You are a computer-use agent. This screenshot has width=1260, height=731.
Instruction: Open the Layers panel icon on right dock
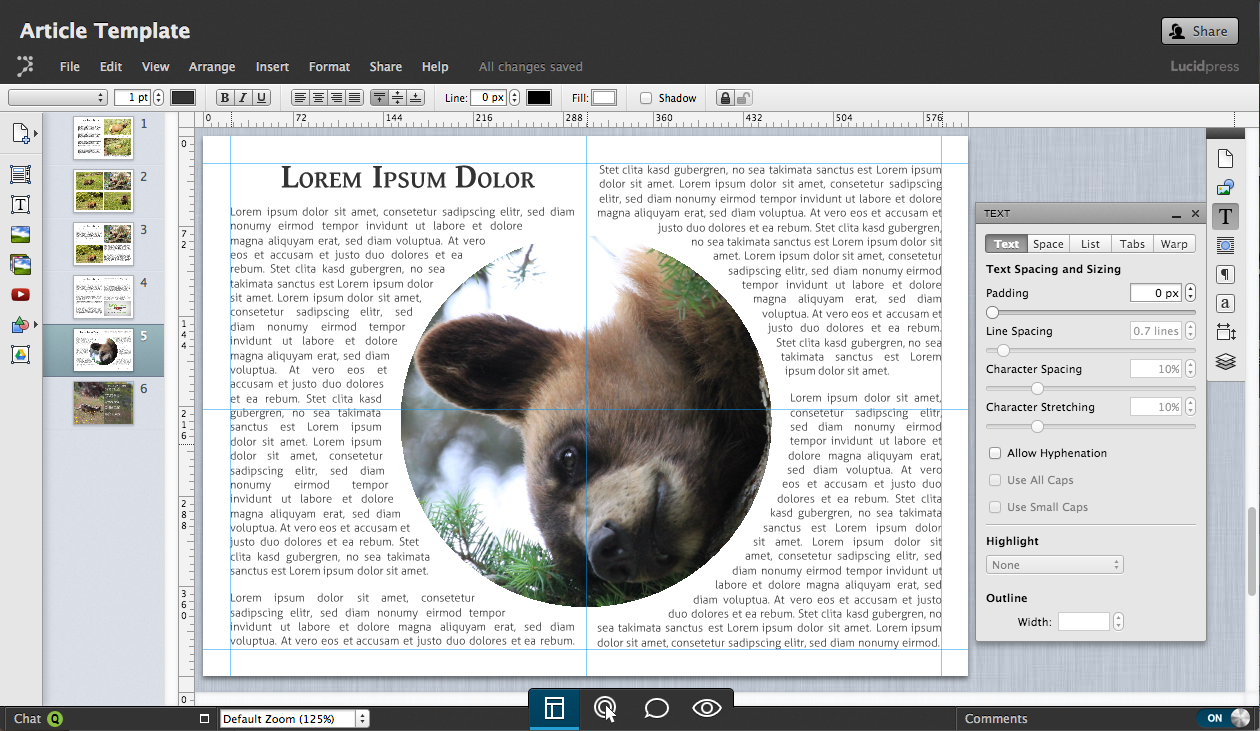pyautogui.click(x=1225, y=362)
